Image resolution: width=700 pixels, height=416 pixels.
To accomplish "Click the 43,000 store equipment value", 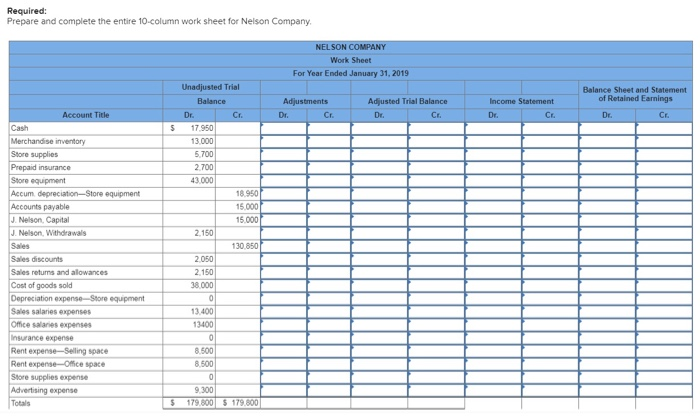I will point(202,181).
